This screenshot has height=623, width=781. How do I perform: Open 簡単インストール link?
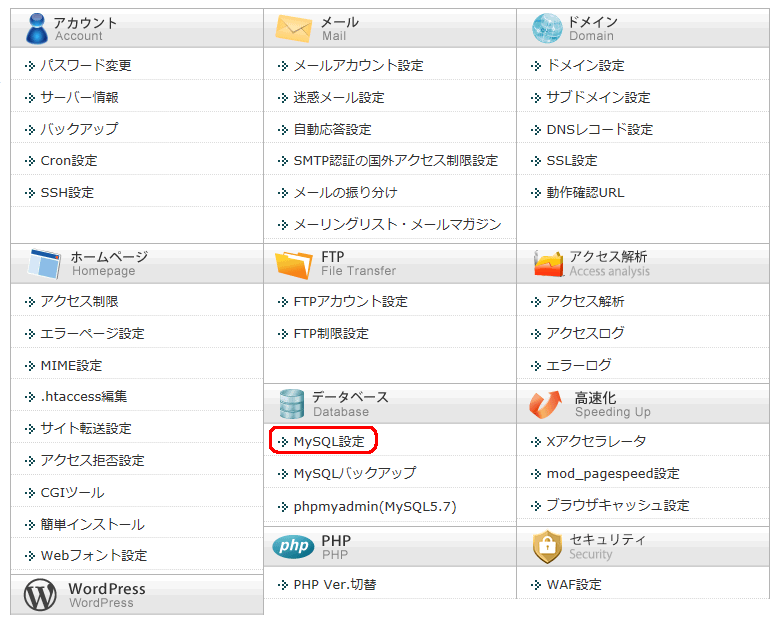coord(92,524)
